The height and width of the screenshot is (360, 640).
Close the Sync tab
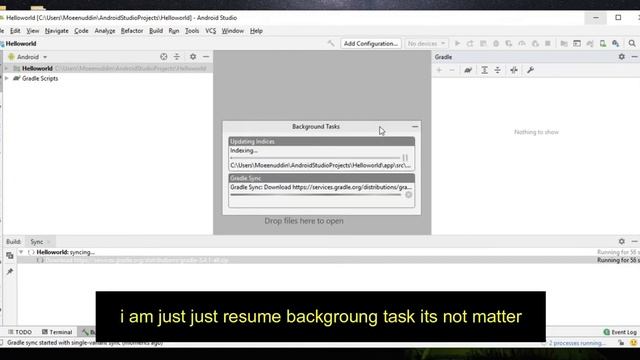tap(49, 242)
